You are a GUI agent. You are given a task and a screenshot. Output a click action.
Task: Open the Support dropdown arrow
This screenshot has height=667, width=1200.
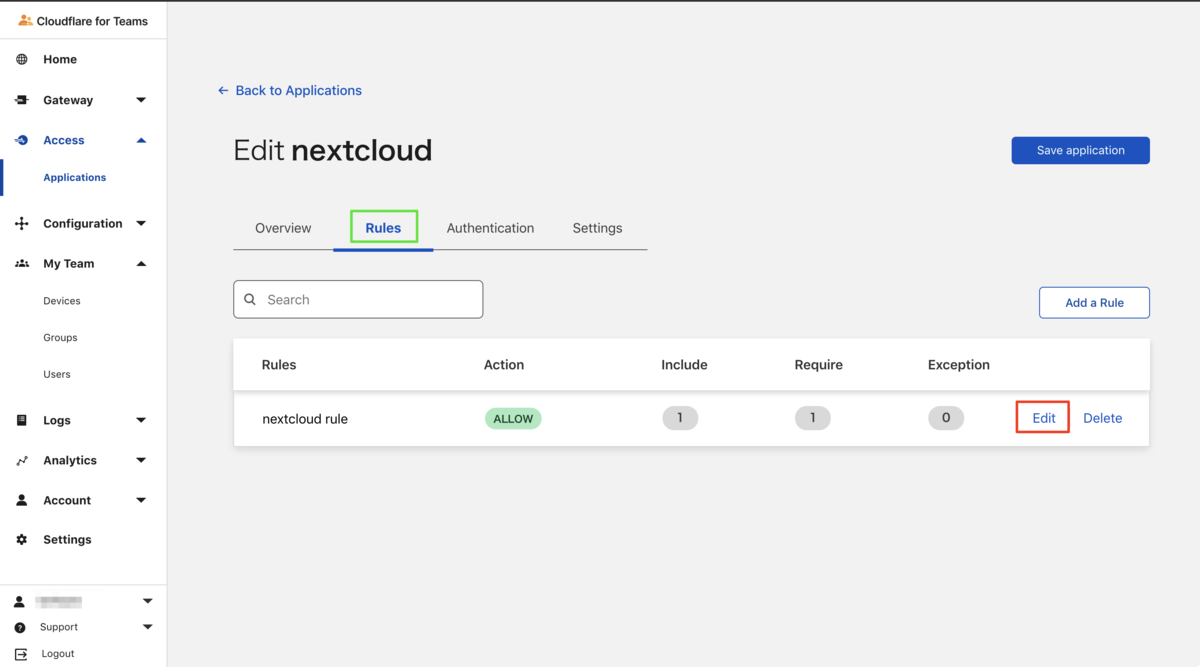pyautogui.click(x=148, y=627)
